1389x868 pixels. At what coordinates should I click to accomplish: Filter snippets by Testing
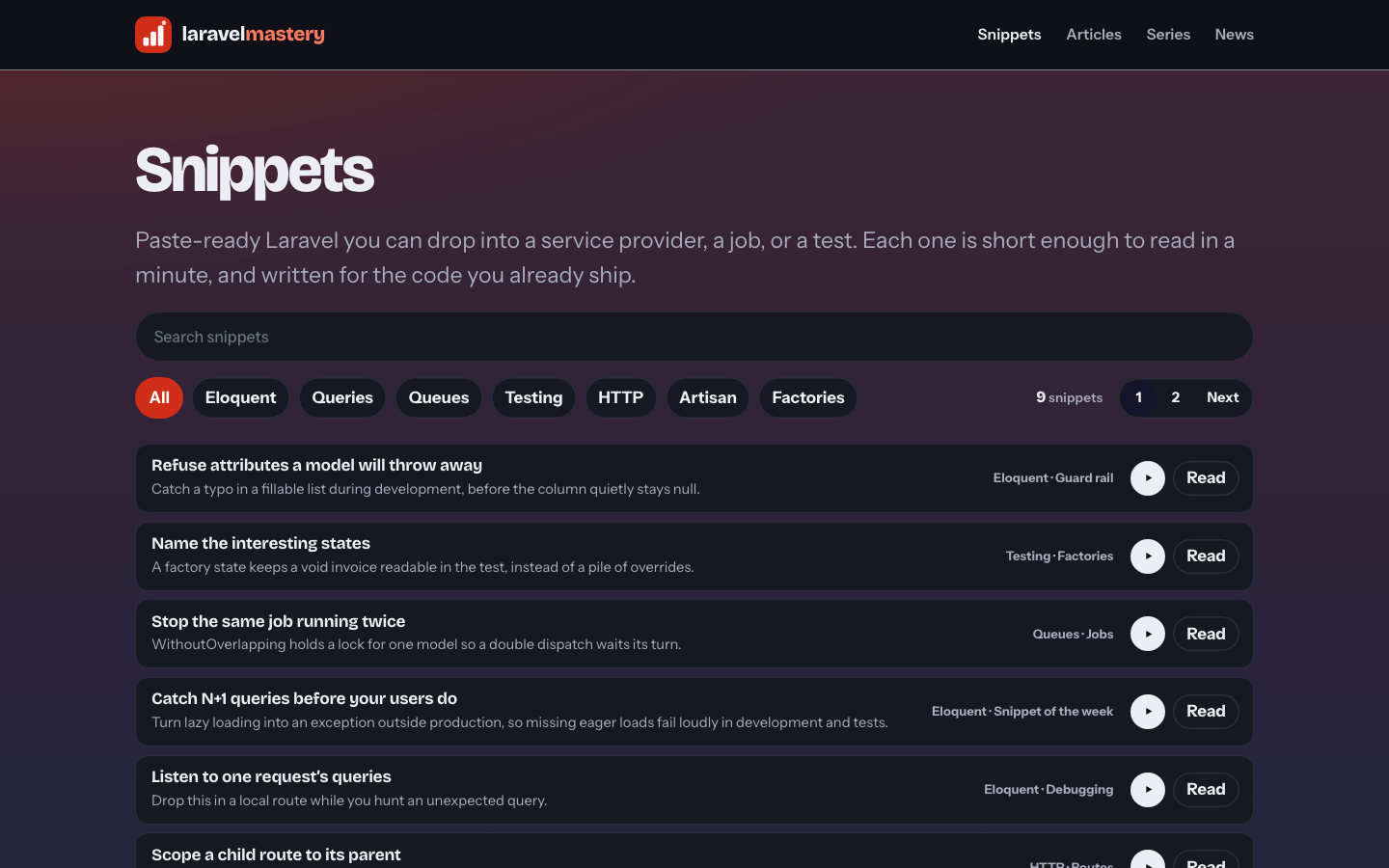pos(533,397)
